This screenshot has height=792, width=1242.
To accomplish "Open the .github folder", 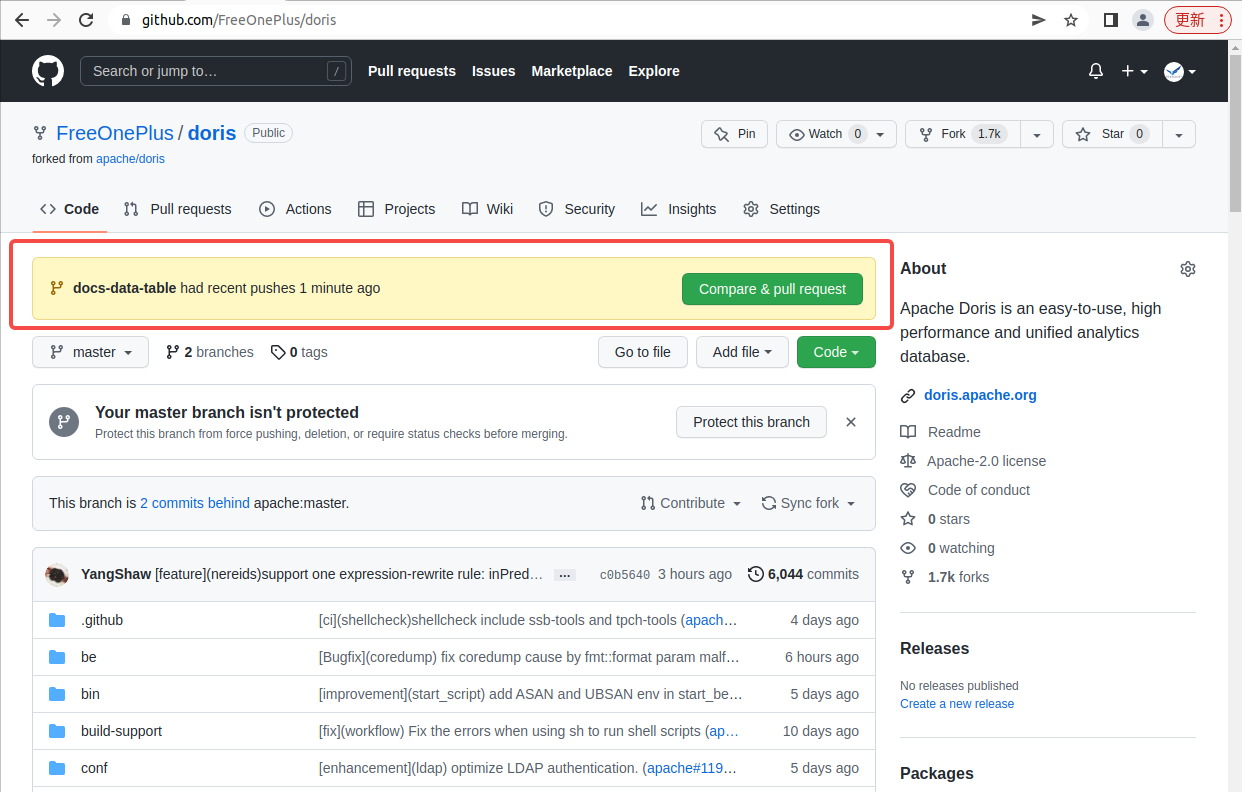I will [x=102, y=620].
